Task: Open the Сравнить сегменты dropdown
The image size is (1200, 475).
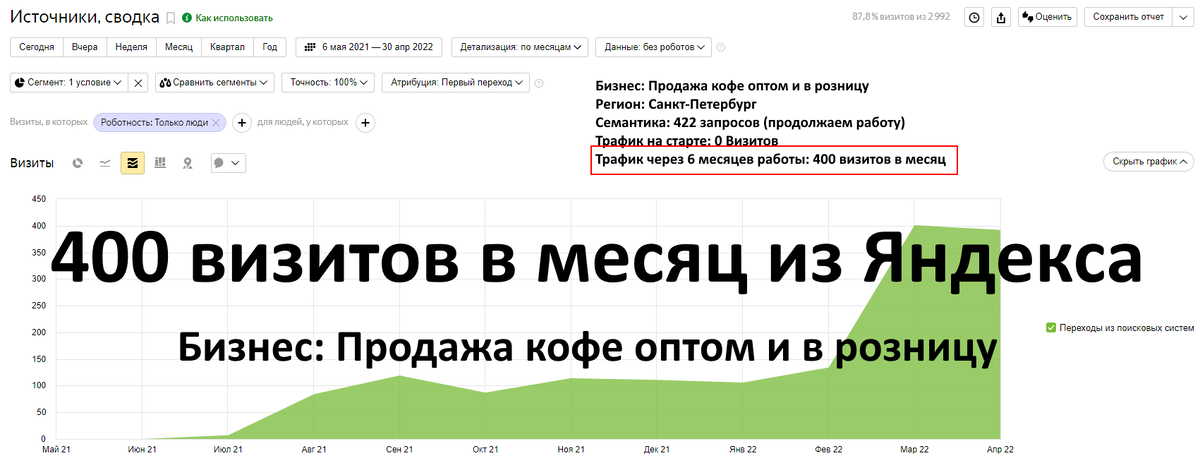Action: (215, 83)
